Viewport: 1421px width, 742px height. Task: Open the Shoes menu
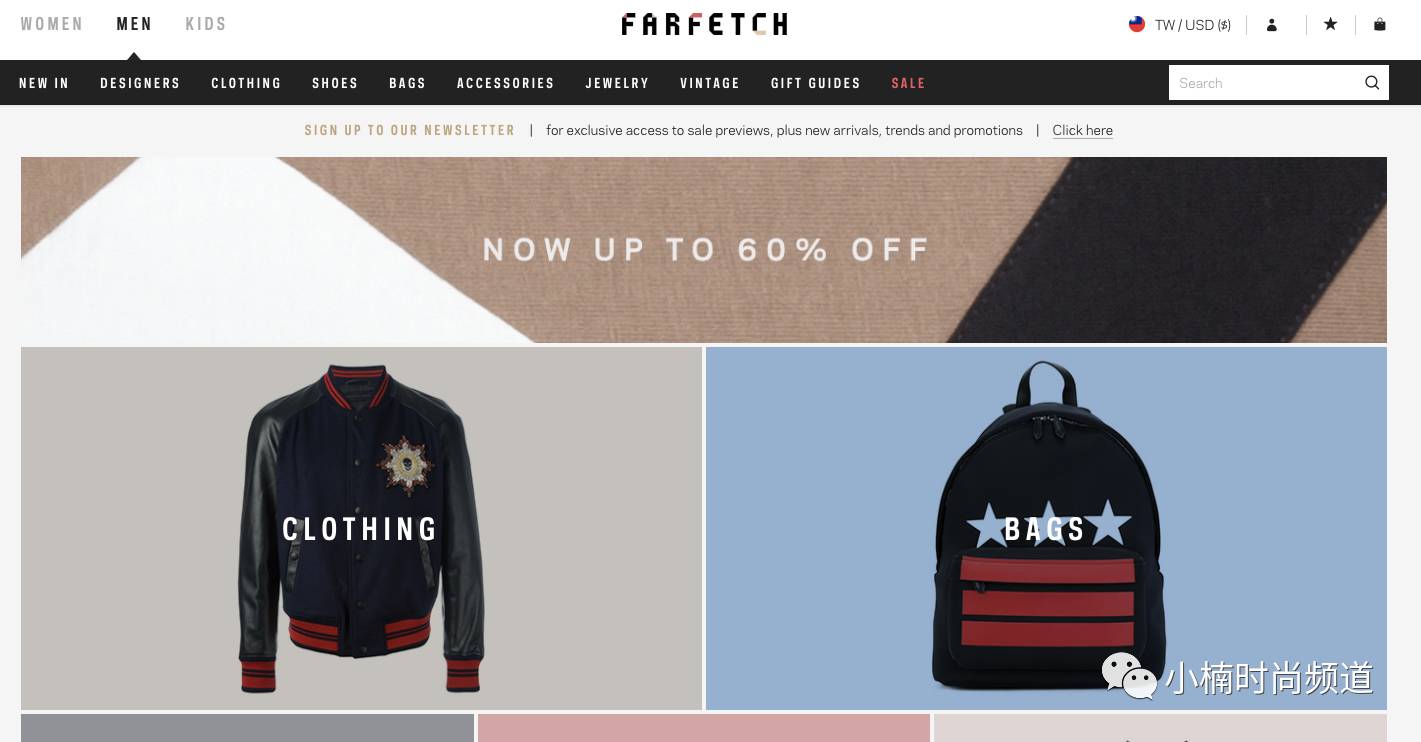335,83
